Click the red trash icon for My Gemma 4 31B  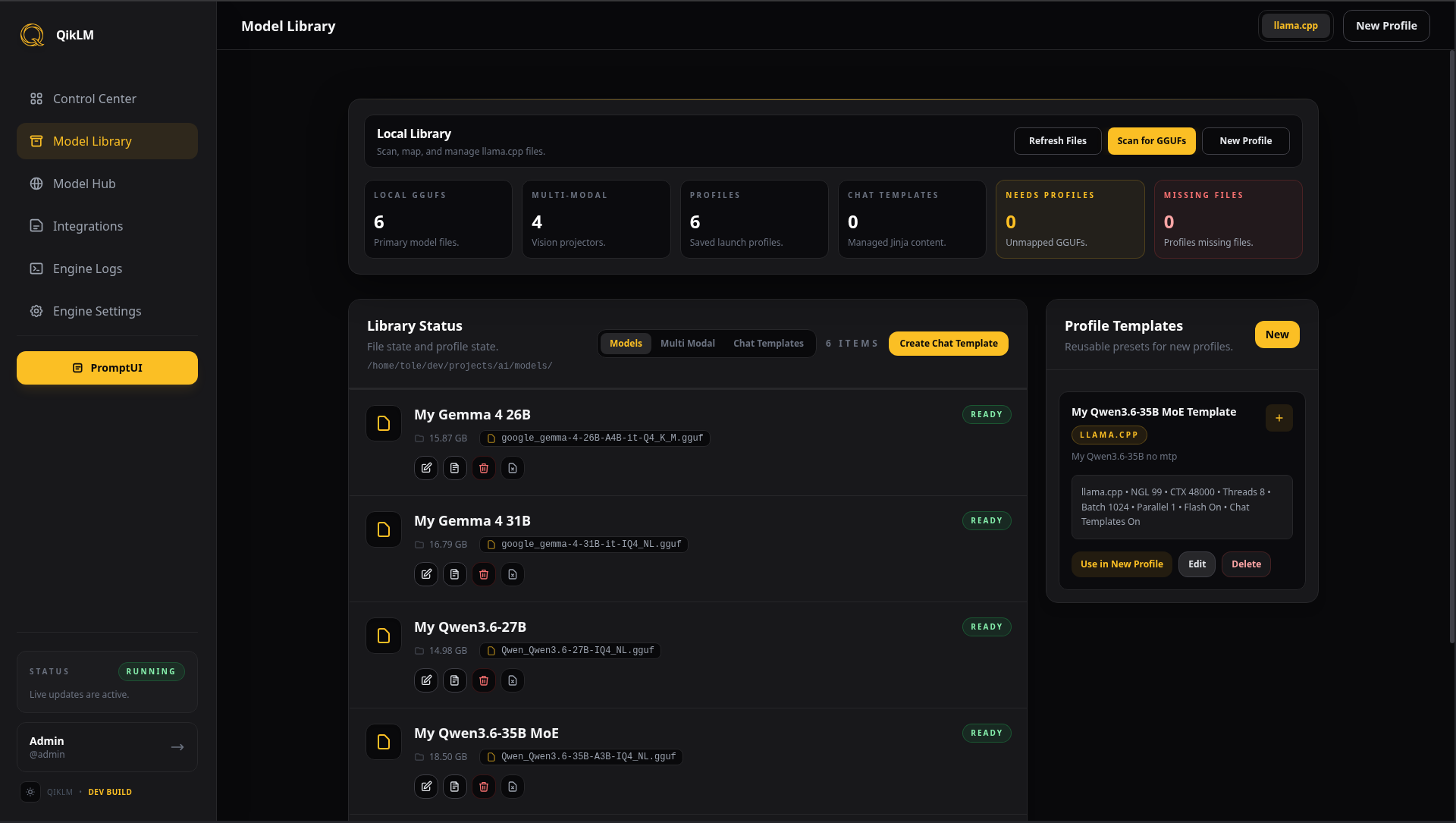(x=484, y=574)
